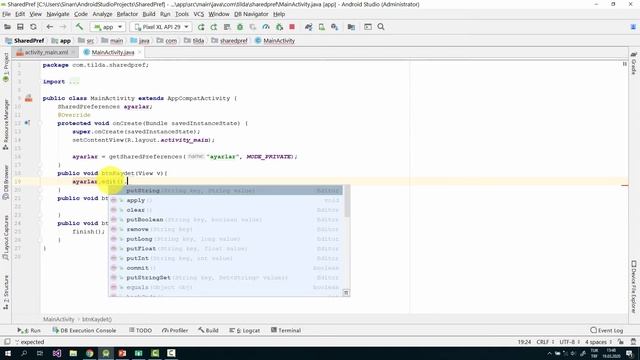Open the Navigate menu
The width and height of the screenshot is (640, 360).
pyautogui.click(x=58, y=14)
